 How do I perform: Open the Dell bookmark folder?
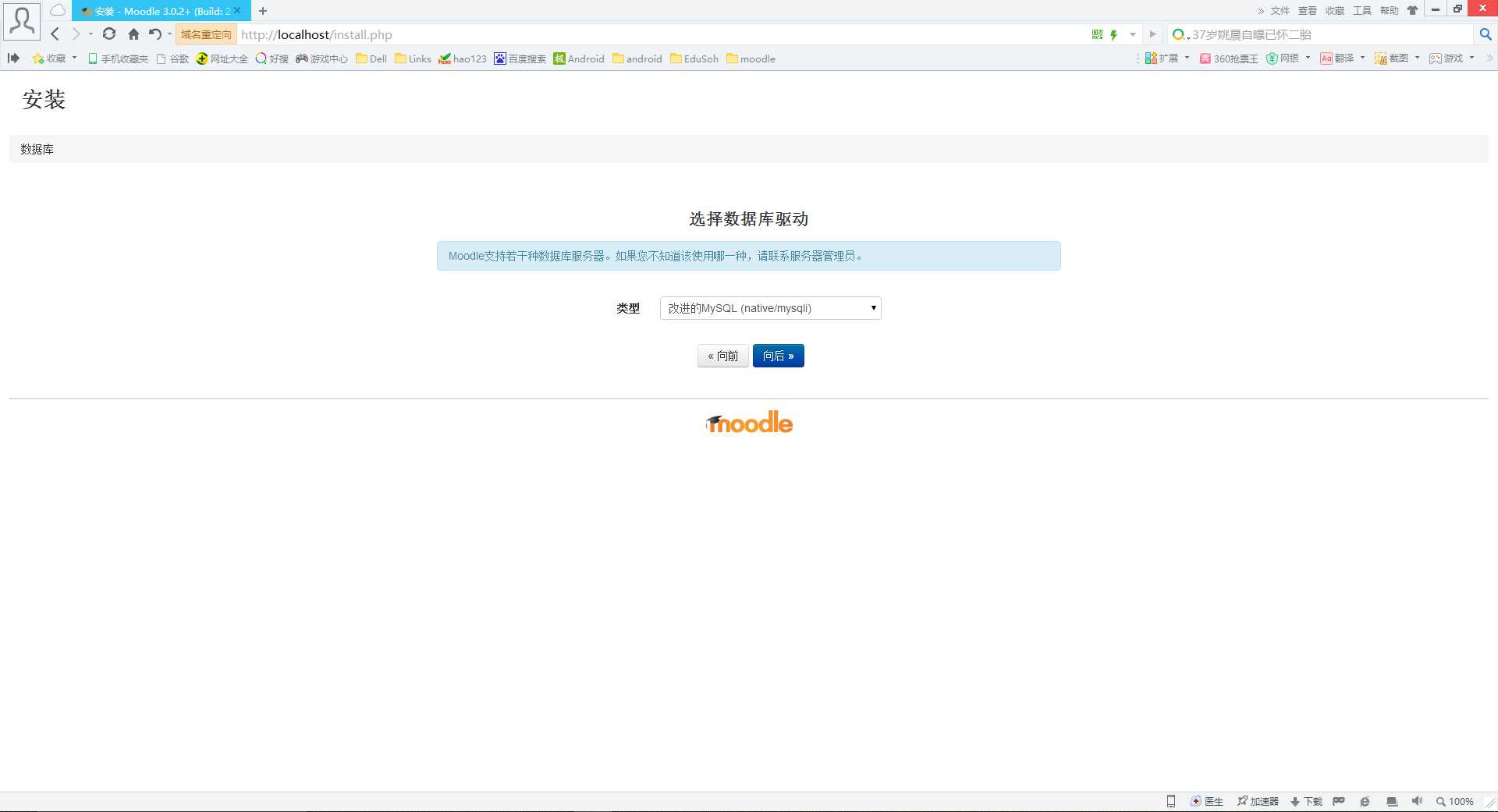(x=371, y=59)
